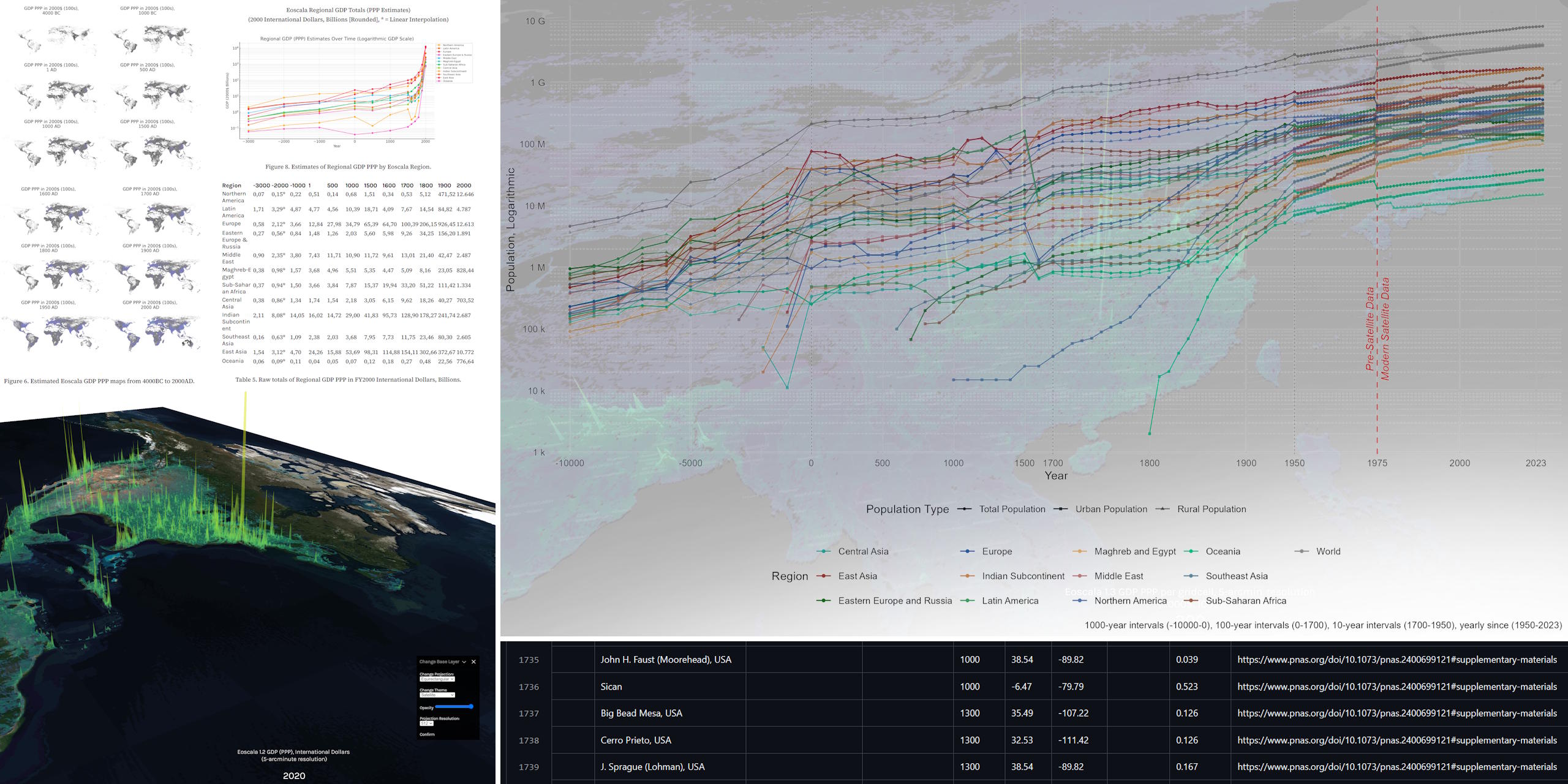
Task: Click the Total Population legend symbol
Action: click(x=965, y=509)
